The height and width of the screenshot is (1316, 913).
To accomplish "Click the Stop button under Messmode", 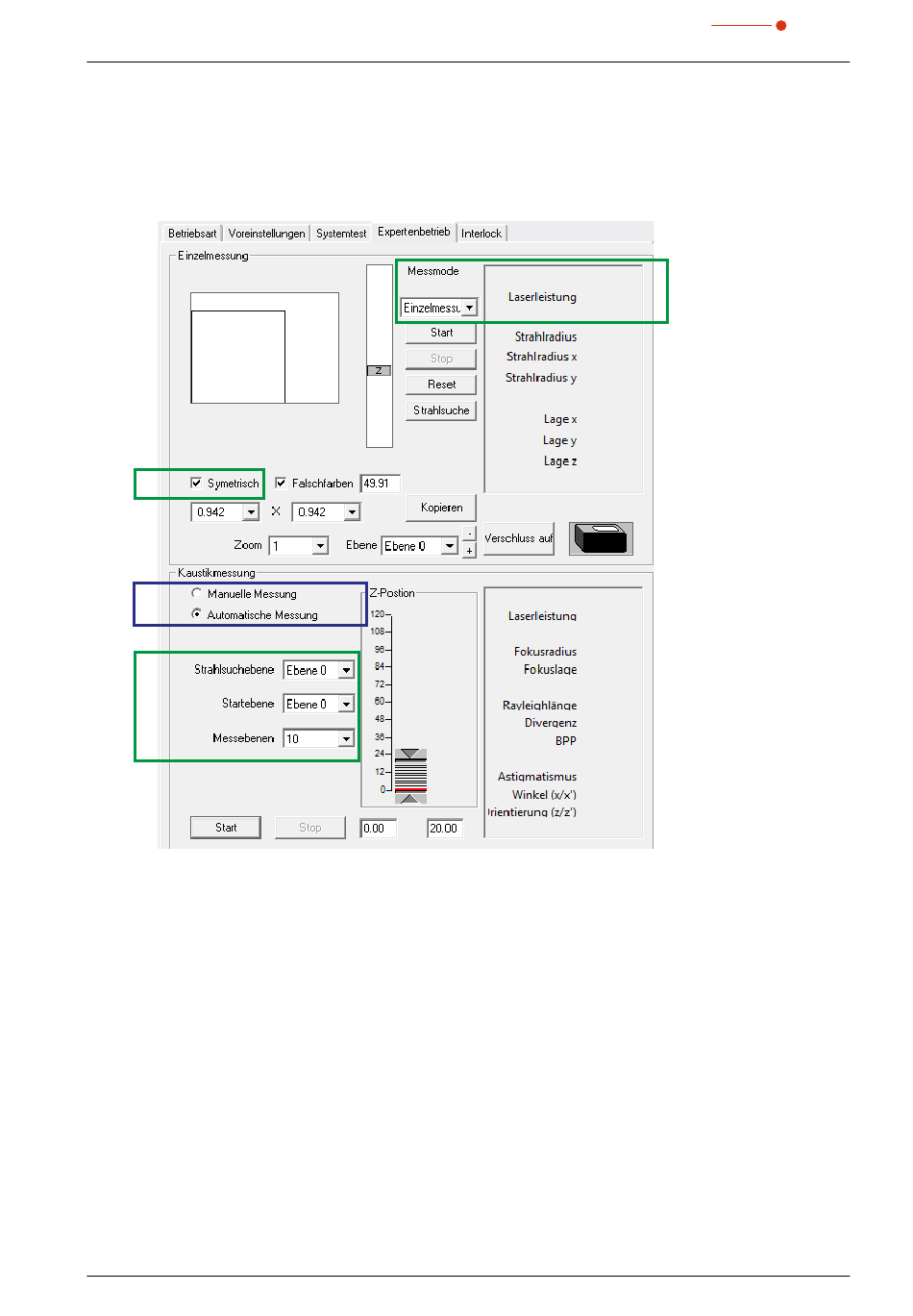I will point(441,359).
